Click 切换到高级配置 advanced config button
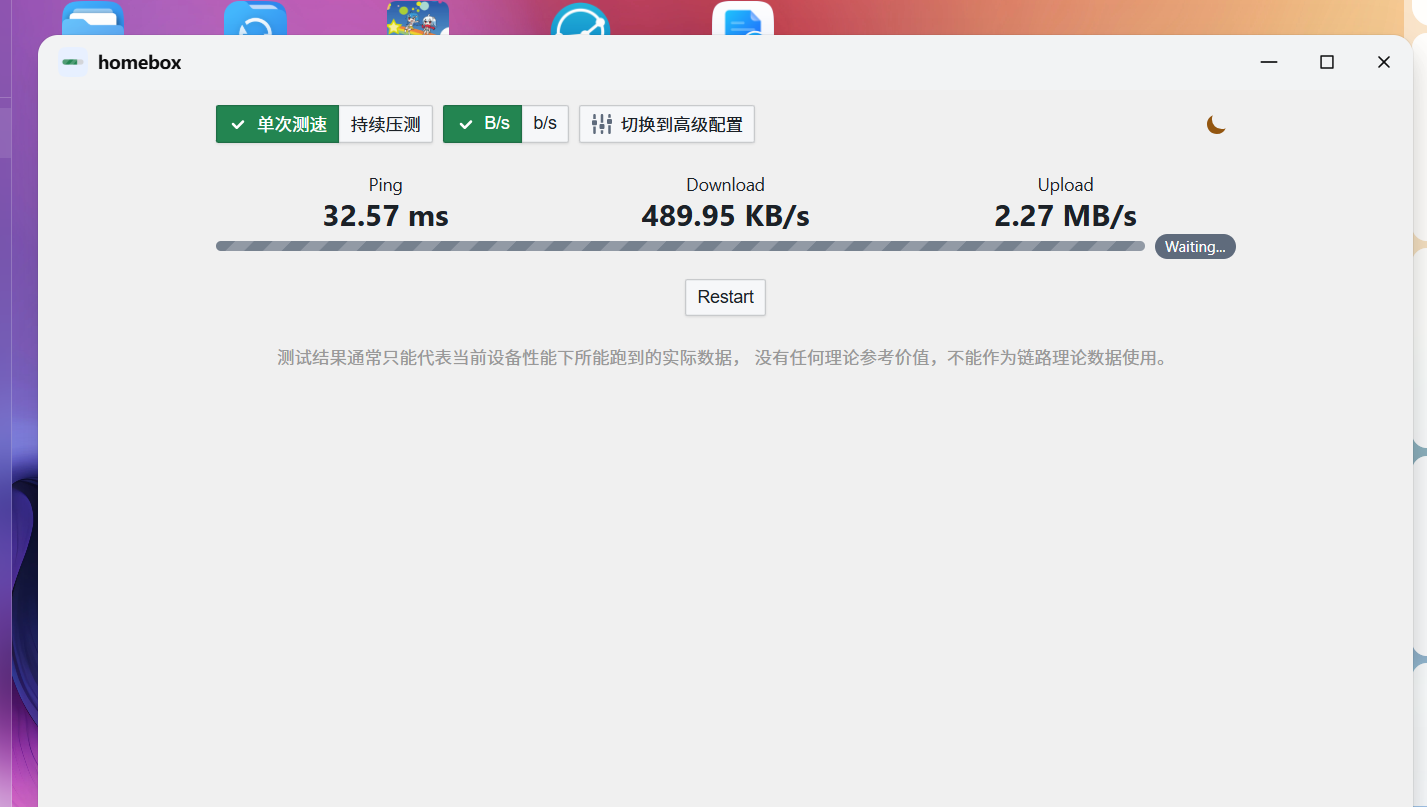Viewport: 1427px width, 807px height. 667,124
